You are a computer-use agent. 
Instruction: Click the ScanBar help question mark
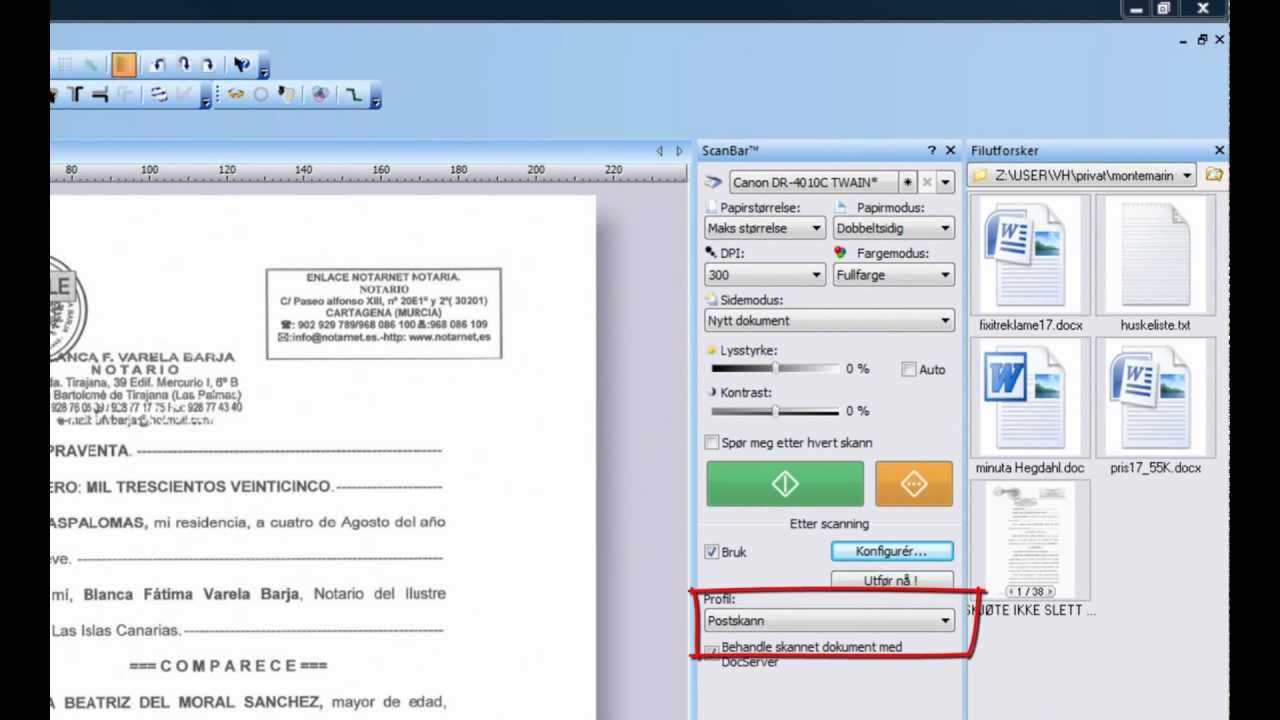point(931,150)
